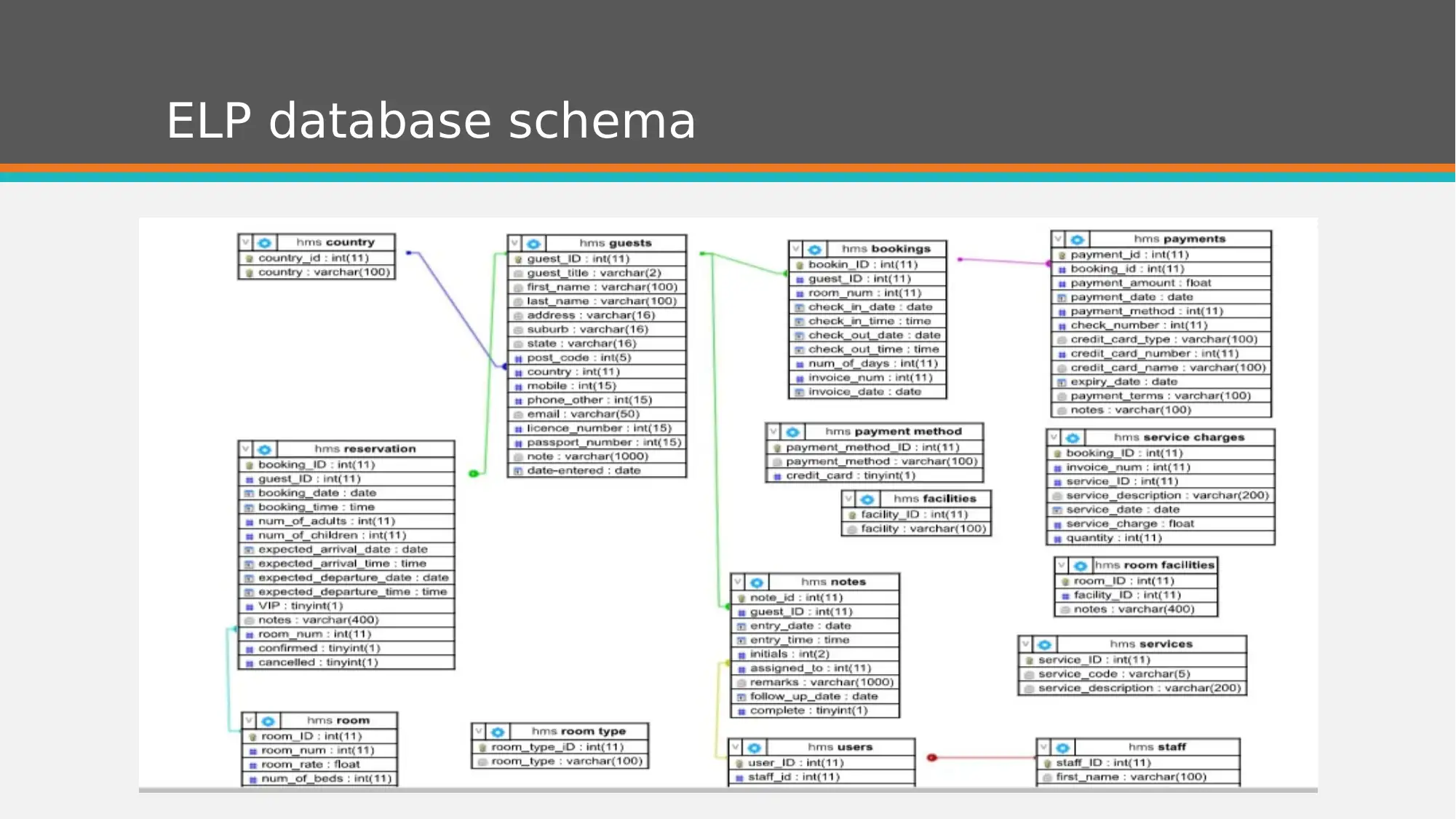This screenshot has height=819, width=1456.
Task: Select 'room_type : varchar(100)' row in room type
Action: pyautogui.click(x=560, y=761)
